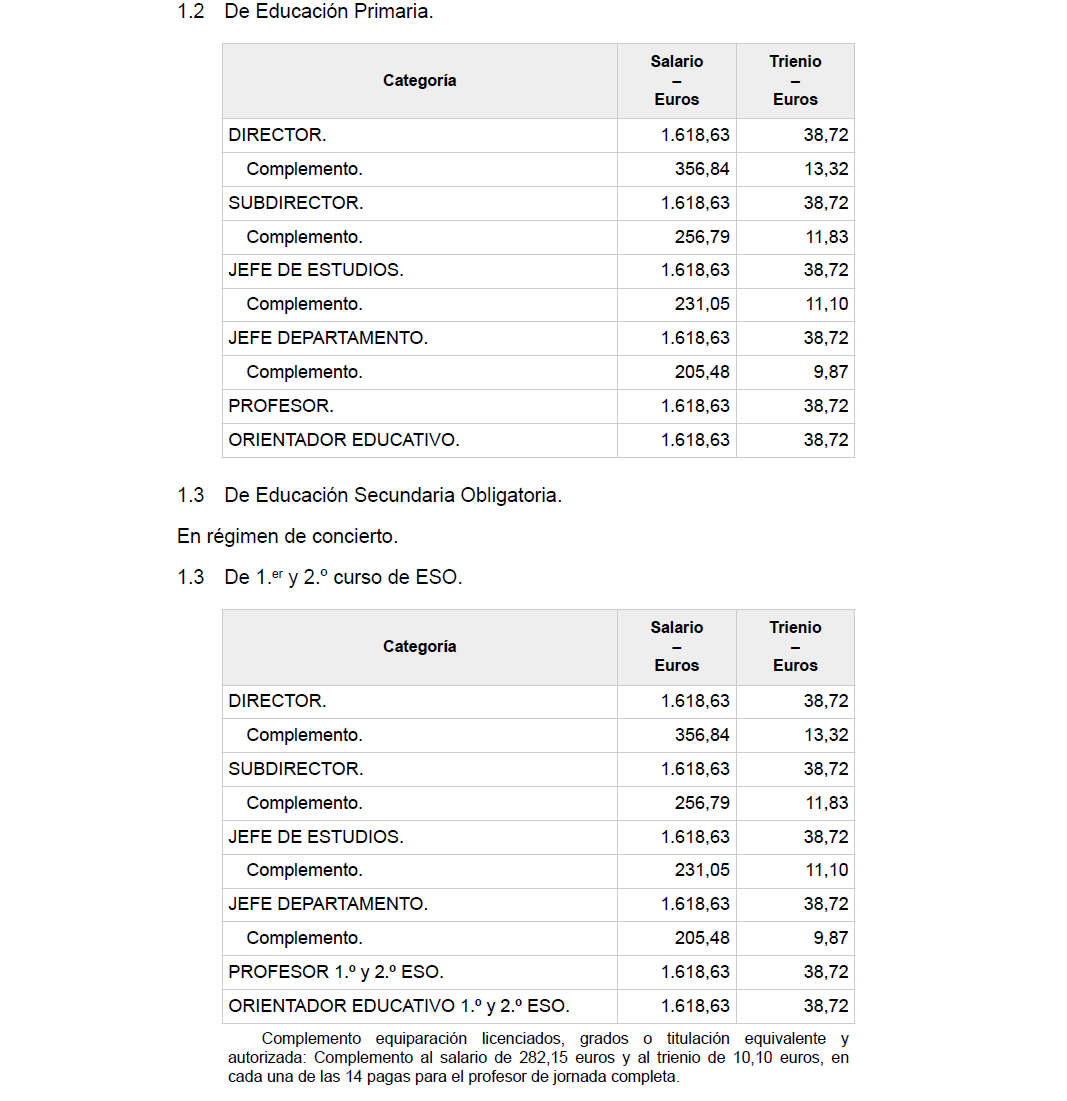Click Trienio Euros header in the ESO table

(795, 647)
